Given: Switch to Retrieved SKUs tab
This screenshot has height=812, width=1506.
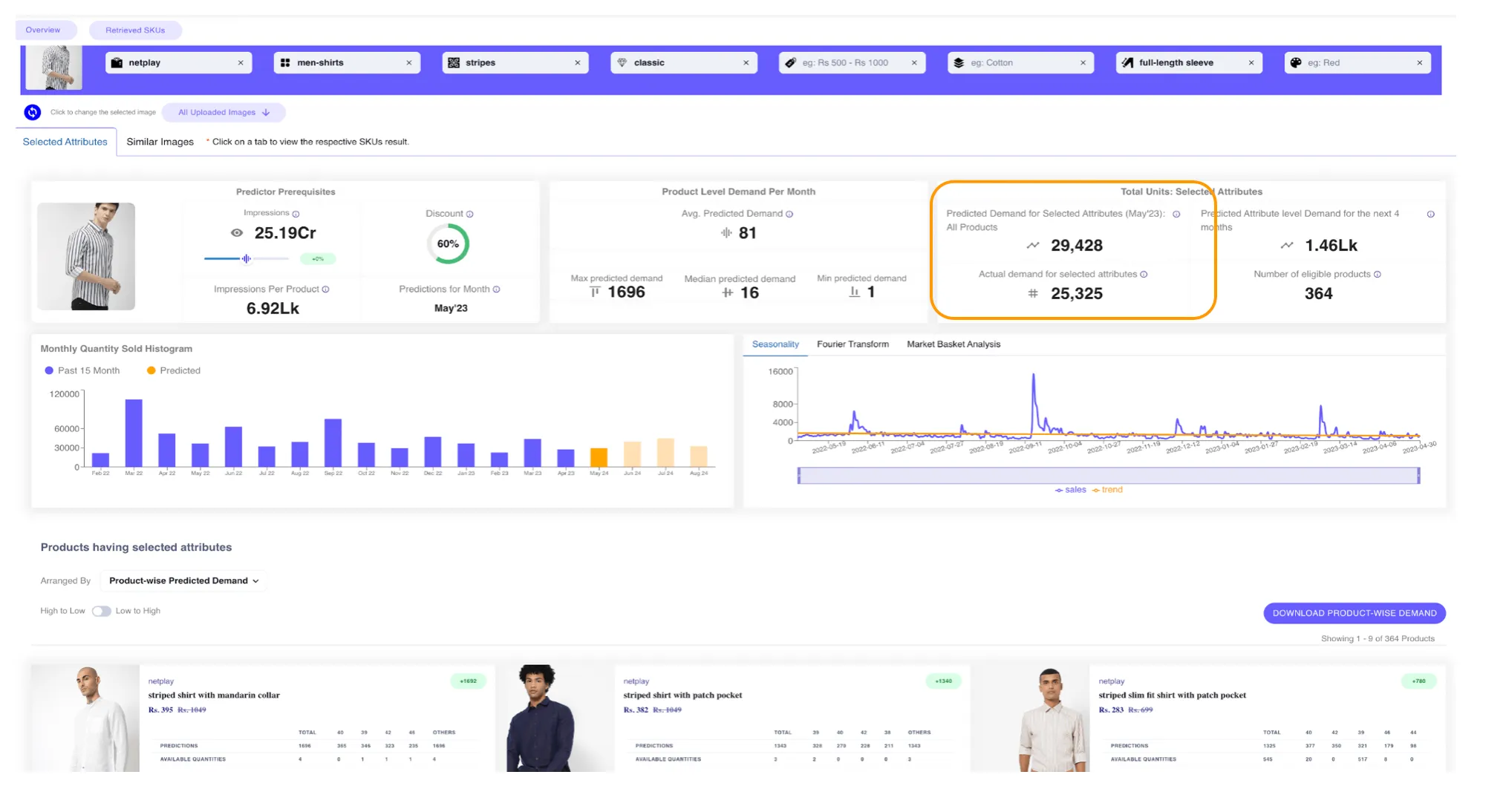Looking at the screenshot, I should point(135,30).
